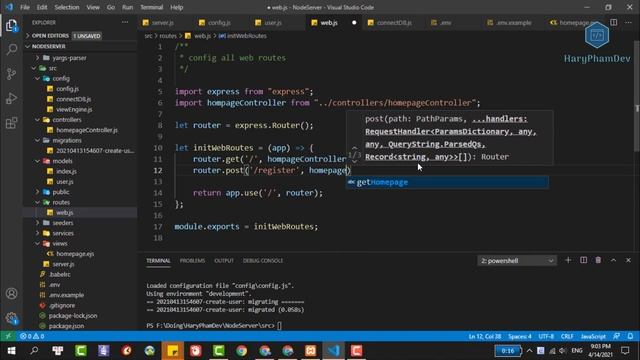640x360 pixels.
Task: Expand the services folder
Action: (x=38, y=233)
